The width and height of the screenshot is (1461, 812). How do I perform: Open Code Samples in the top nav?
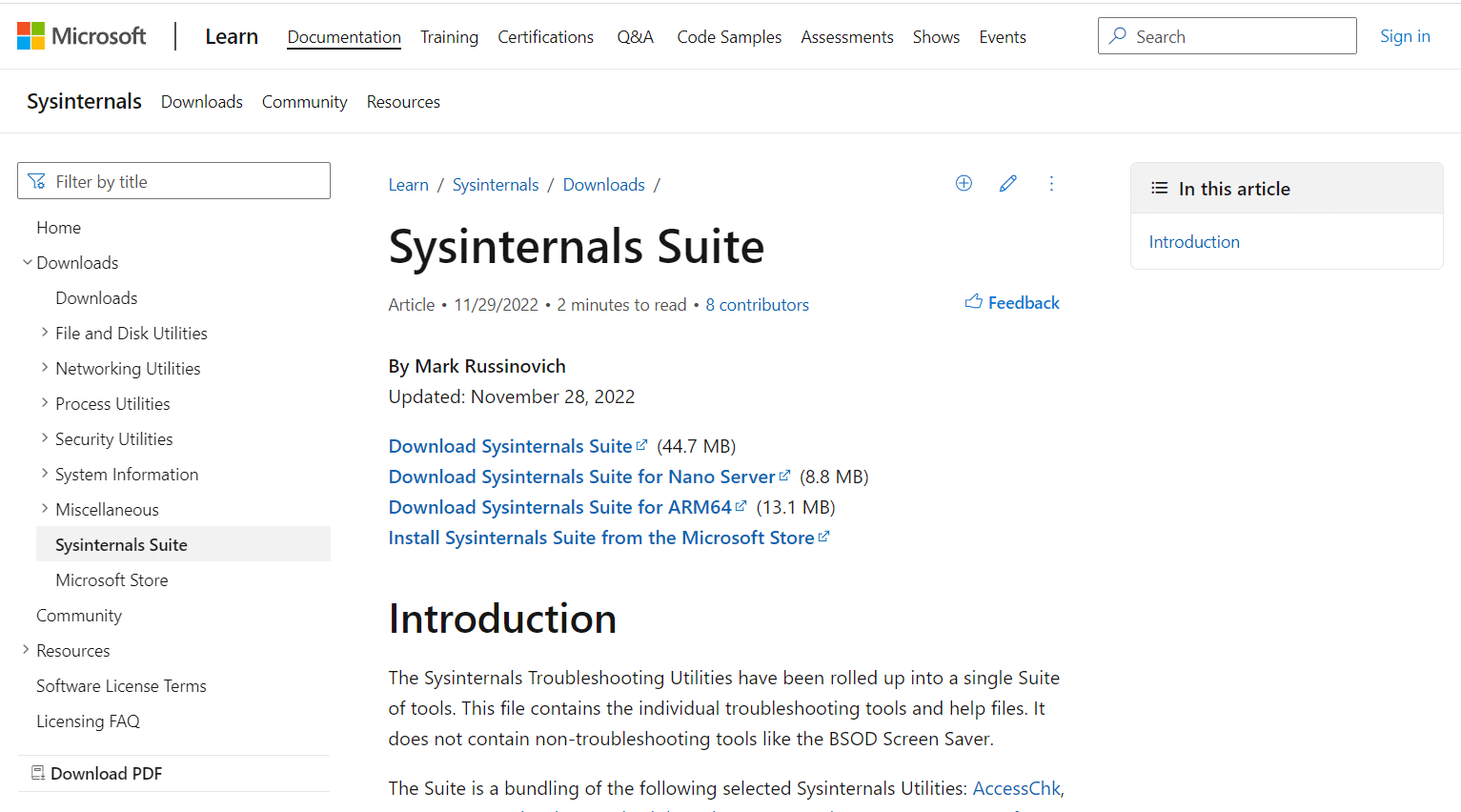tap(729, 36)
